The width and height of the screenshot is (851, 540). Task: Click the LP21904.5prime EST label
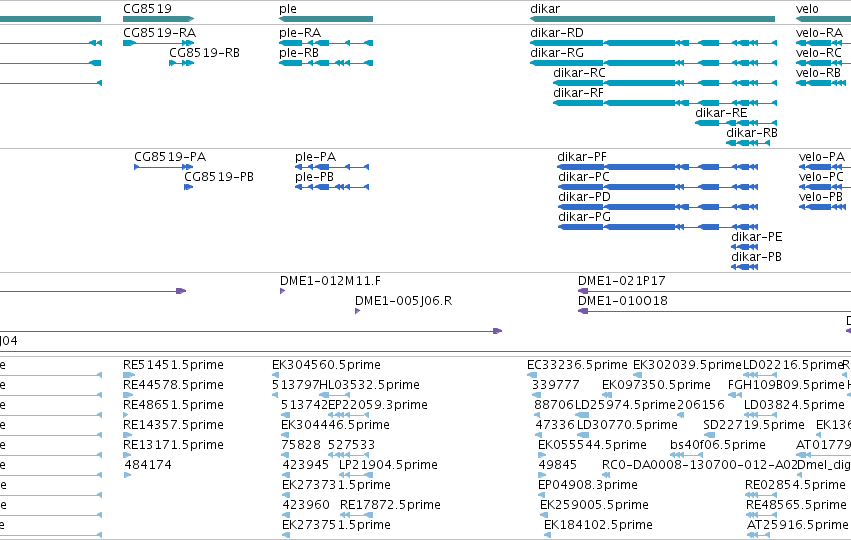coord(388,465)
